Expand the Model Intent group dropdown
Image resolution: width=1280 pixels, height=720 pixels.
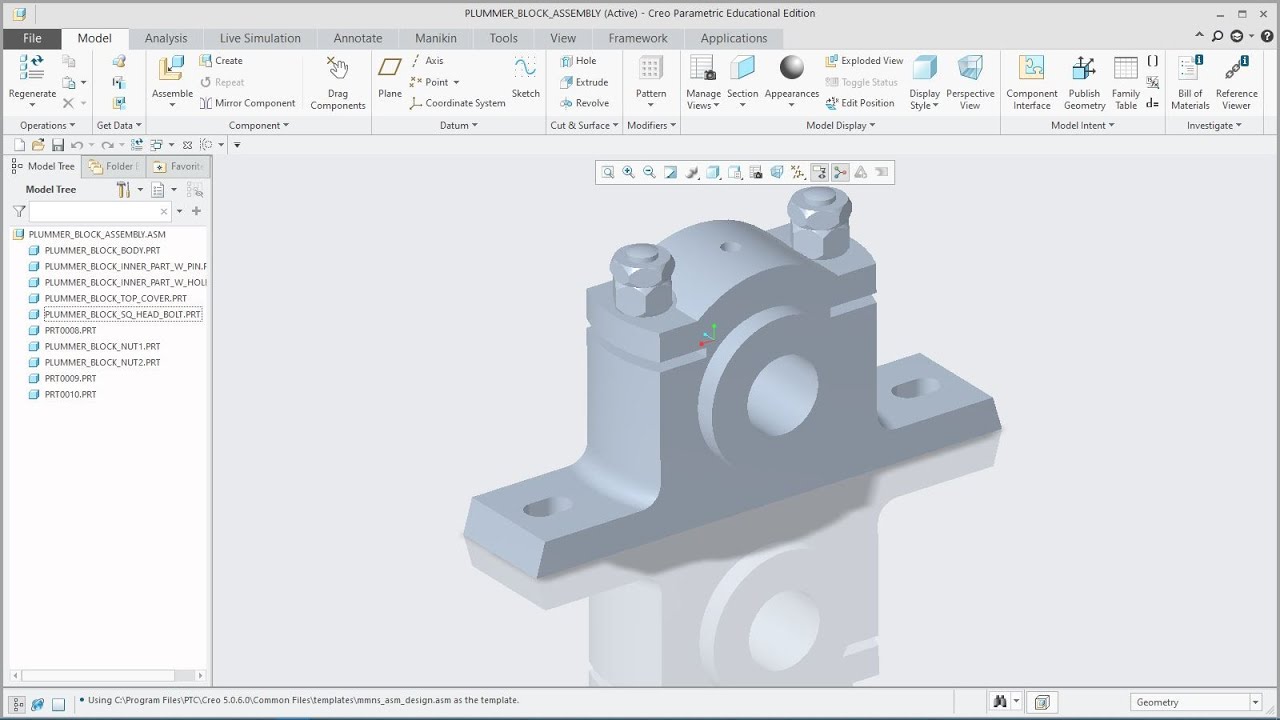pyautogui.click(x=1083, y=125)
